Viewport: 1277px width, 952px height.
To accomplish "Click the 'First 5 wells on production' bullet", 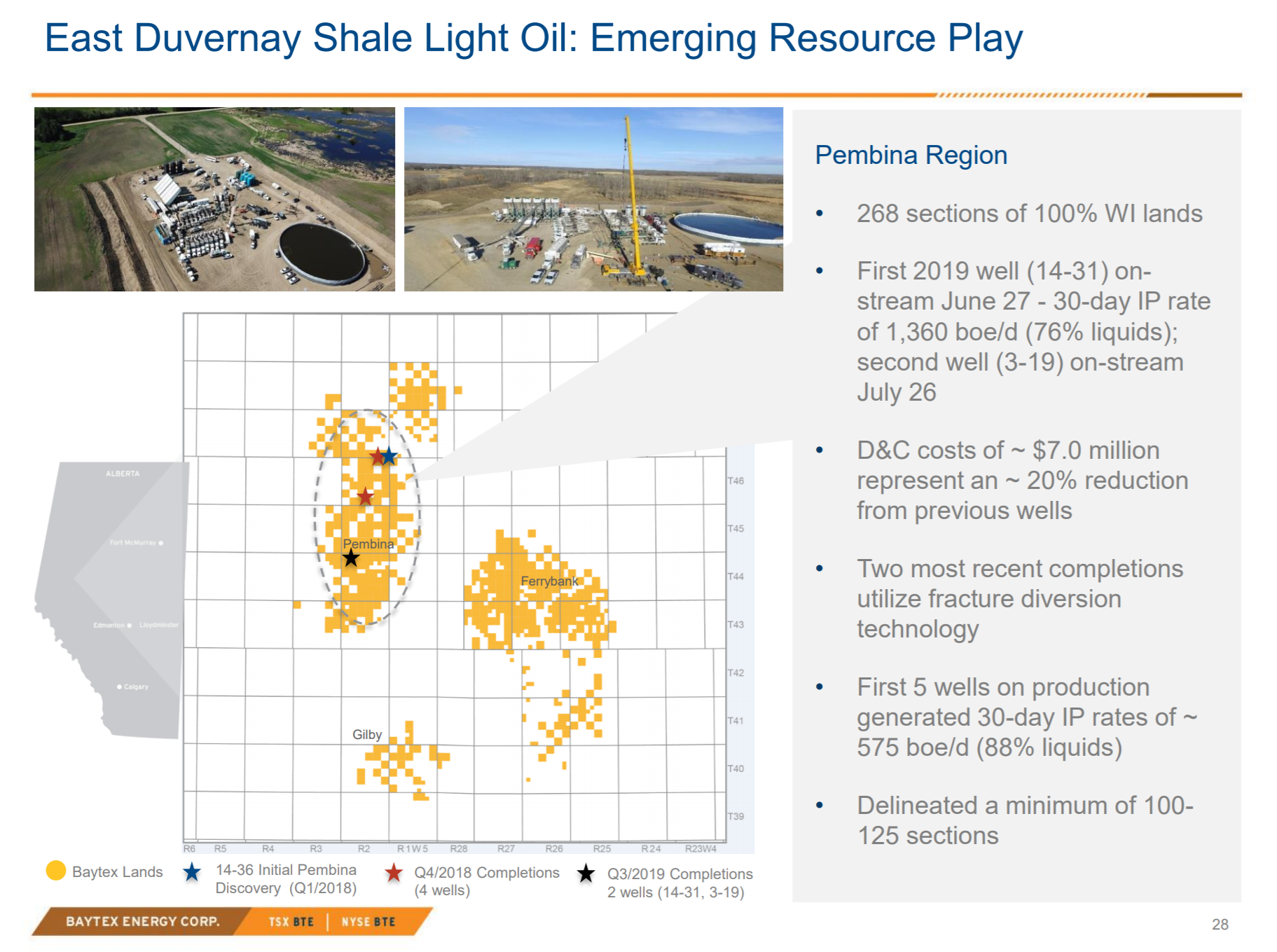I will click(x=1027, y=717).
